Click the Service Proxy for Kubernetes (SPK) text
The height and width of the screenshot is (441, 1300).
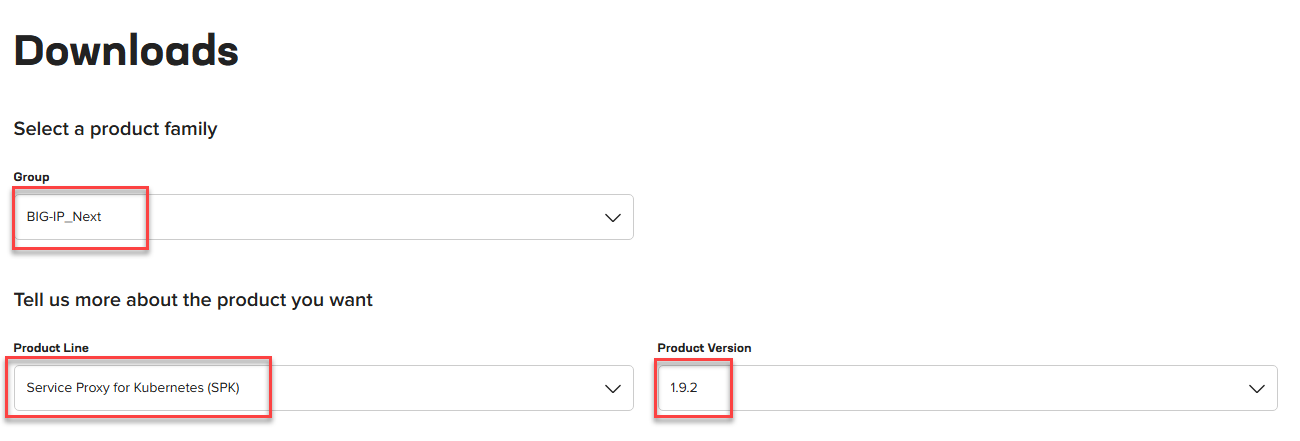click(x=133, y=388)
